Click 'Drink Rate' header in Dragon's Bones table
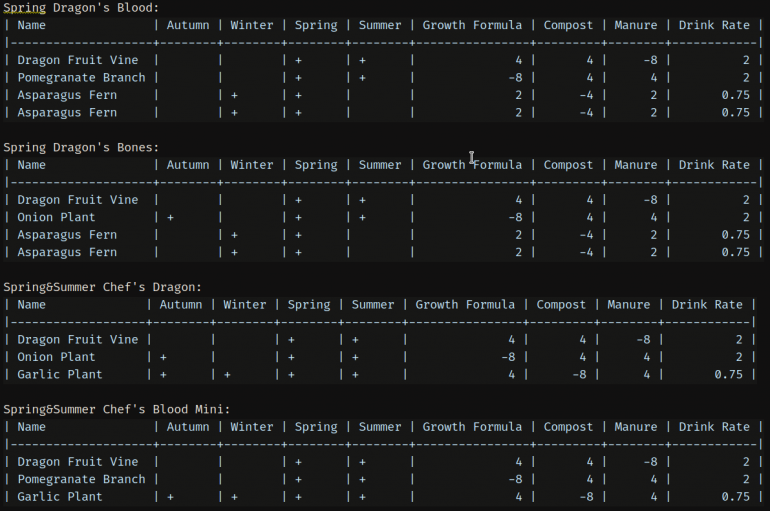The width and height of the screenshot is (770, 511). click(714, 165)
